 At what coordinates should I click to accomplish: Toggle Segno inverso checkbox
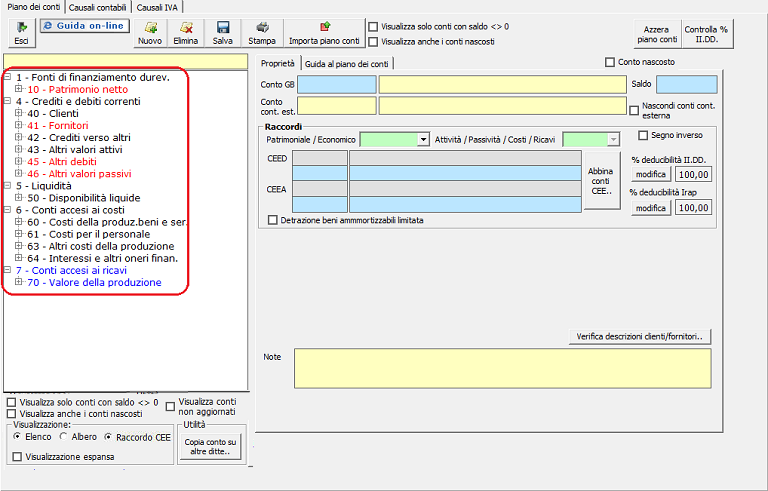point(644,135)
